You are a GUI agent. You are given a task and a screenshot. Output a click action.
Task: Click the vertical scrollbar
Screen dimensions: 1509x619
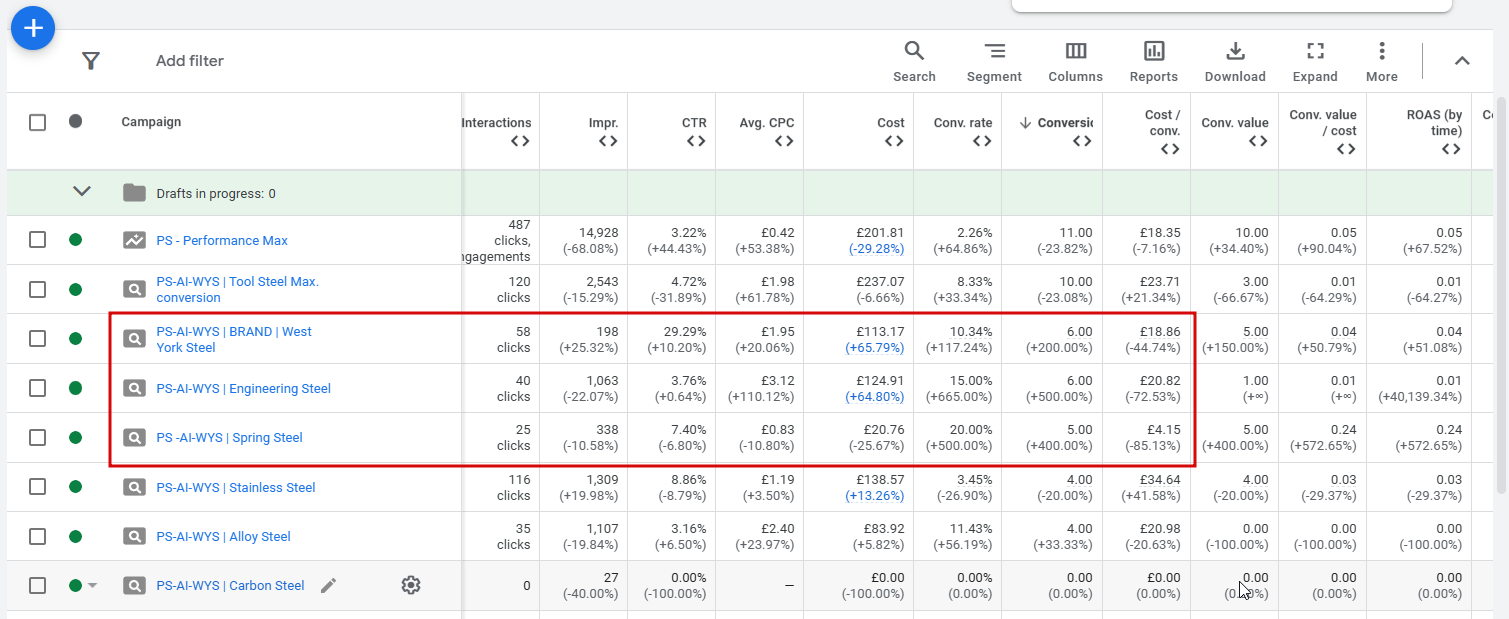1501,295
